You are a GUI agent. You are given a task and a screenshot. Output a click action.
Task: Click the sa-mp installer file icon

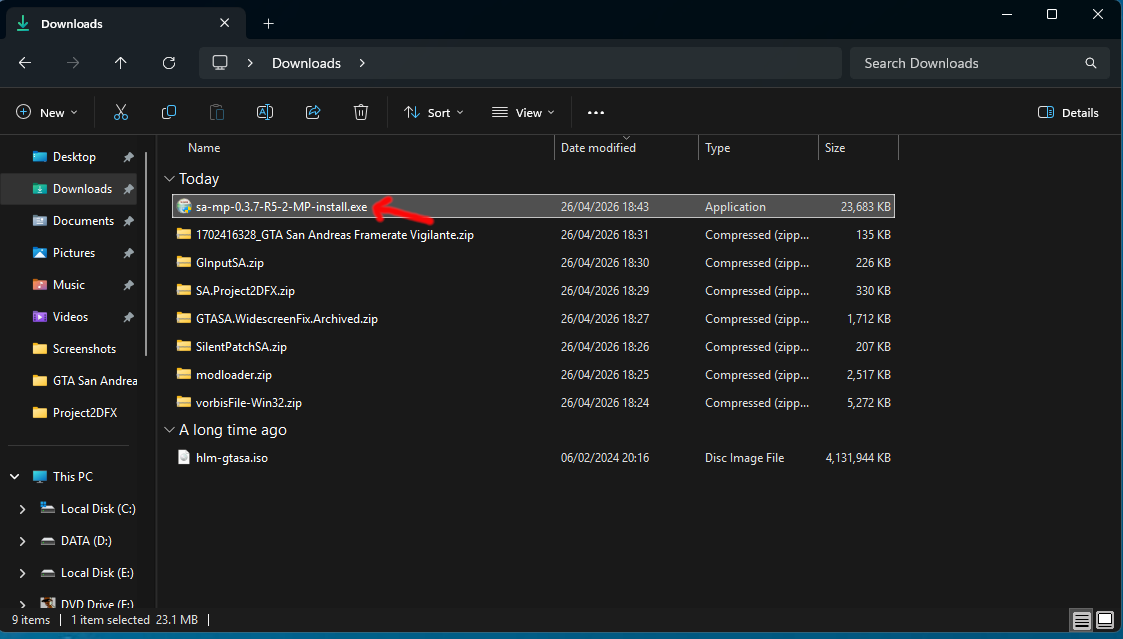[184, 206]
